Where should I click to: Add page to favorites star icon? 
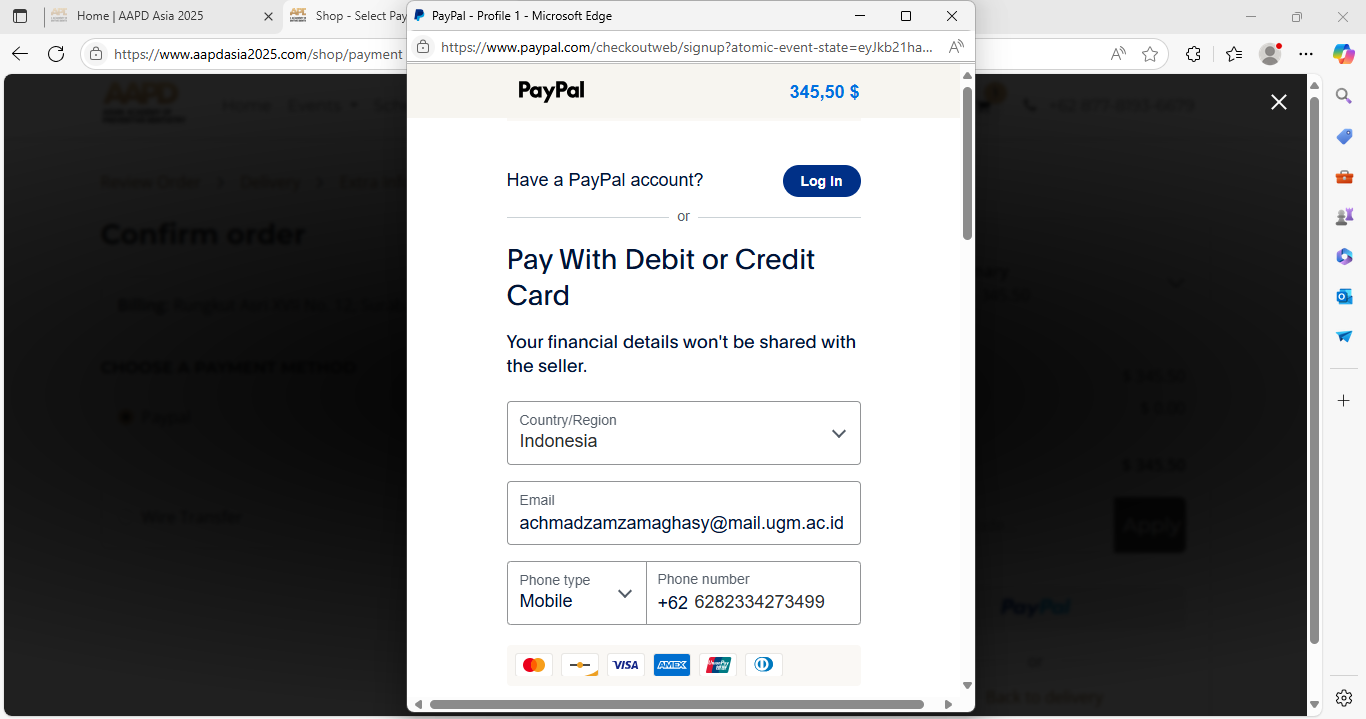tap(1150, 54)
